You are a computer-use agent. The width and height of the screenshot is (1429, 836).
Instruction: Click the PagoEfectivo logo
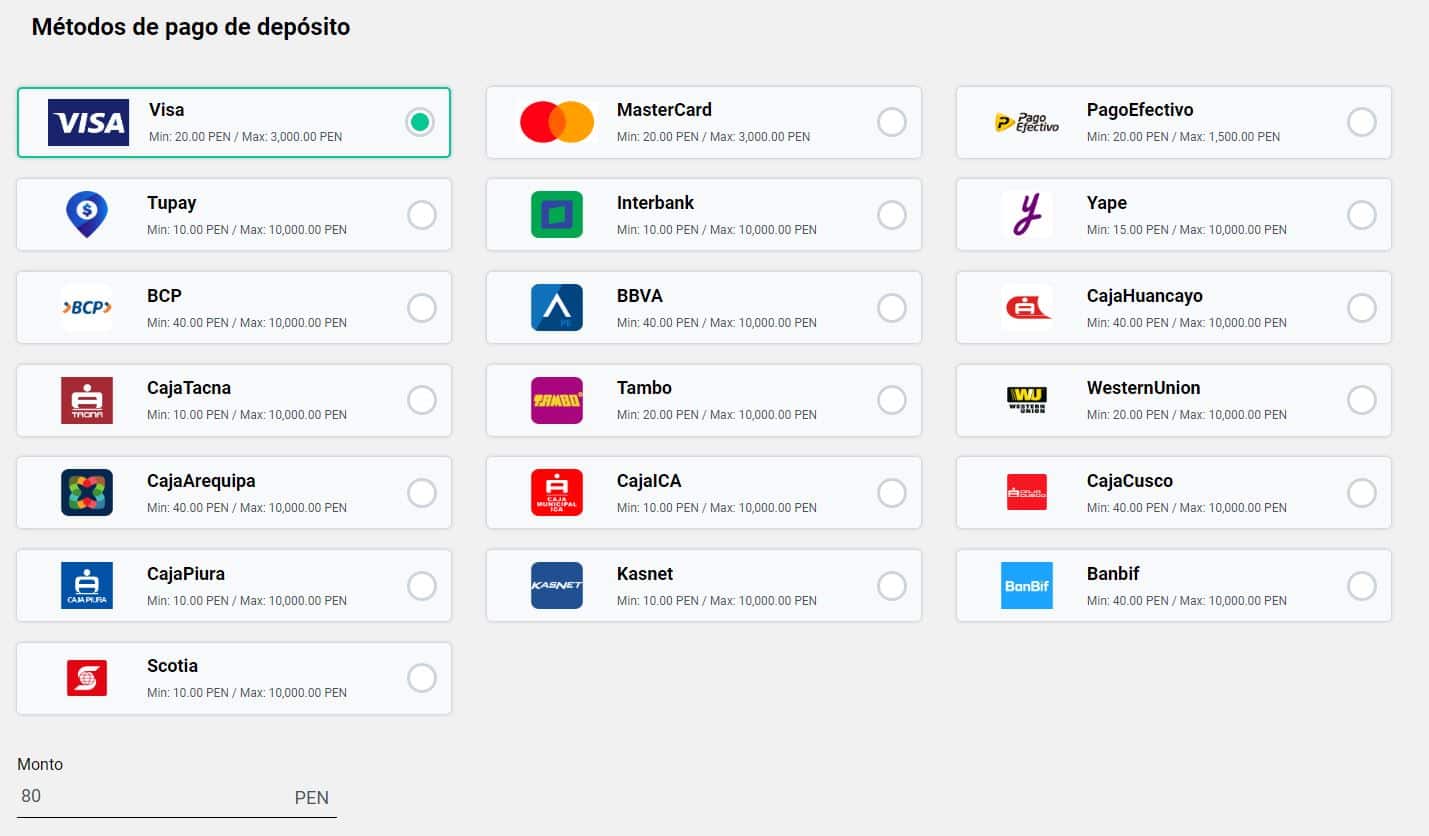[1027, 123]
